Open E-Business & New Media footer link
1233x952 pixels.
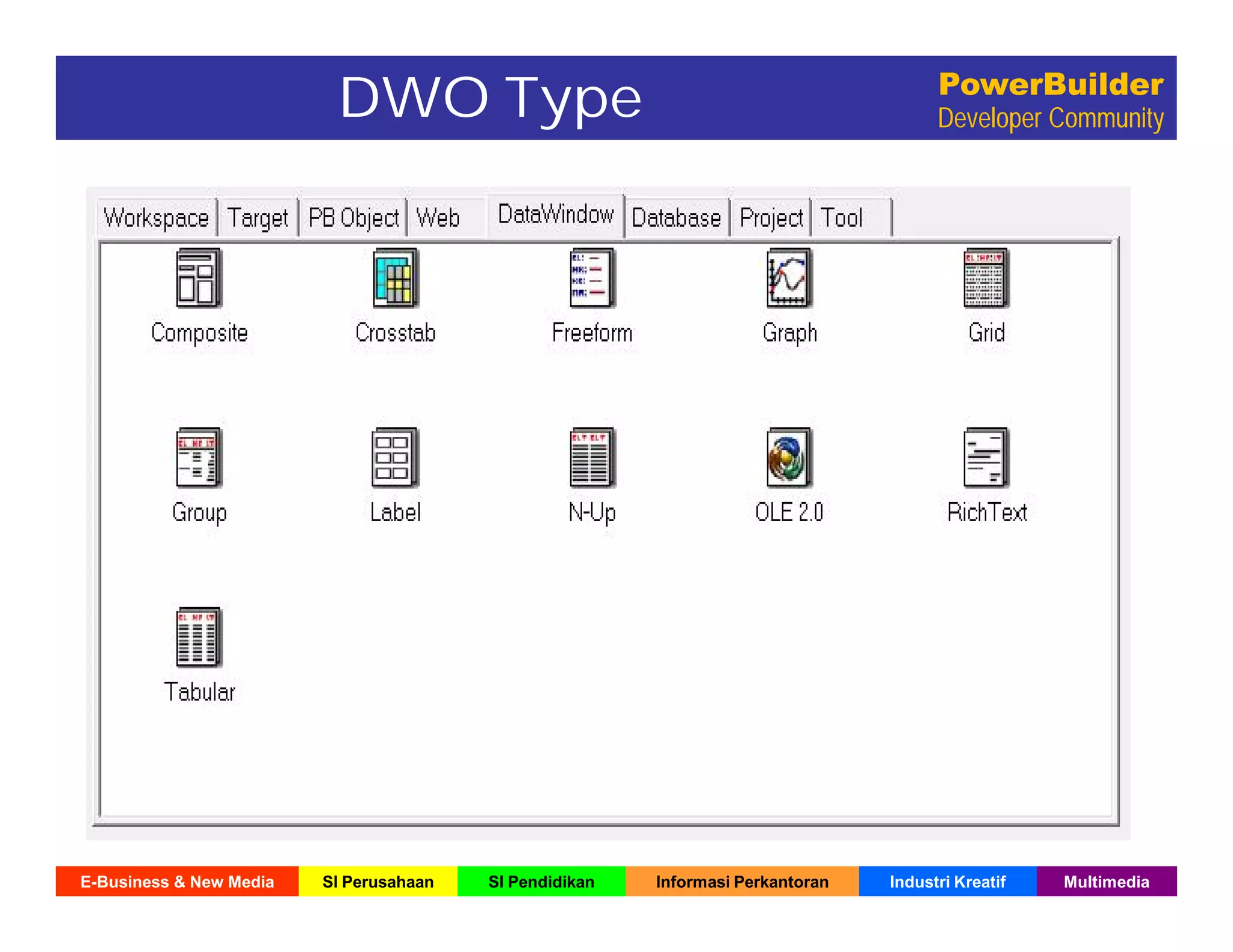point(177,882)
